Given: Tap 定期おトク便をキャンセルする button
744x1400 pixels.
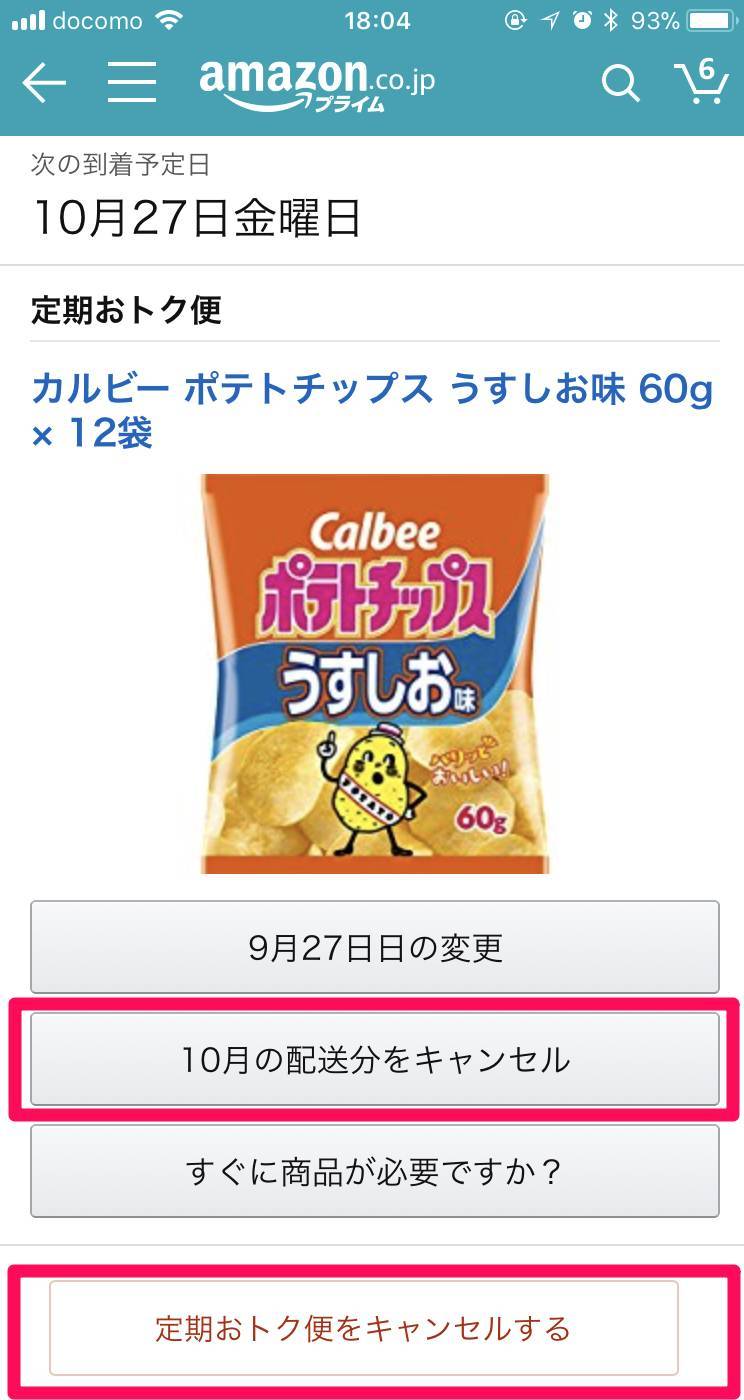Looking at the screenshot, I should pyautogui.click(x=364, y=1328).
